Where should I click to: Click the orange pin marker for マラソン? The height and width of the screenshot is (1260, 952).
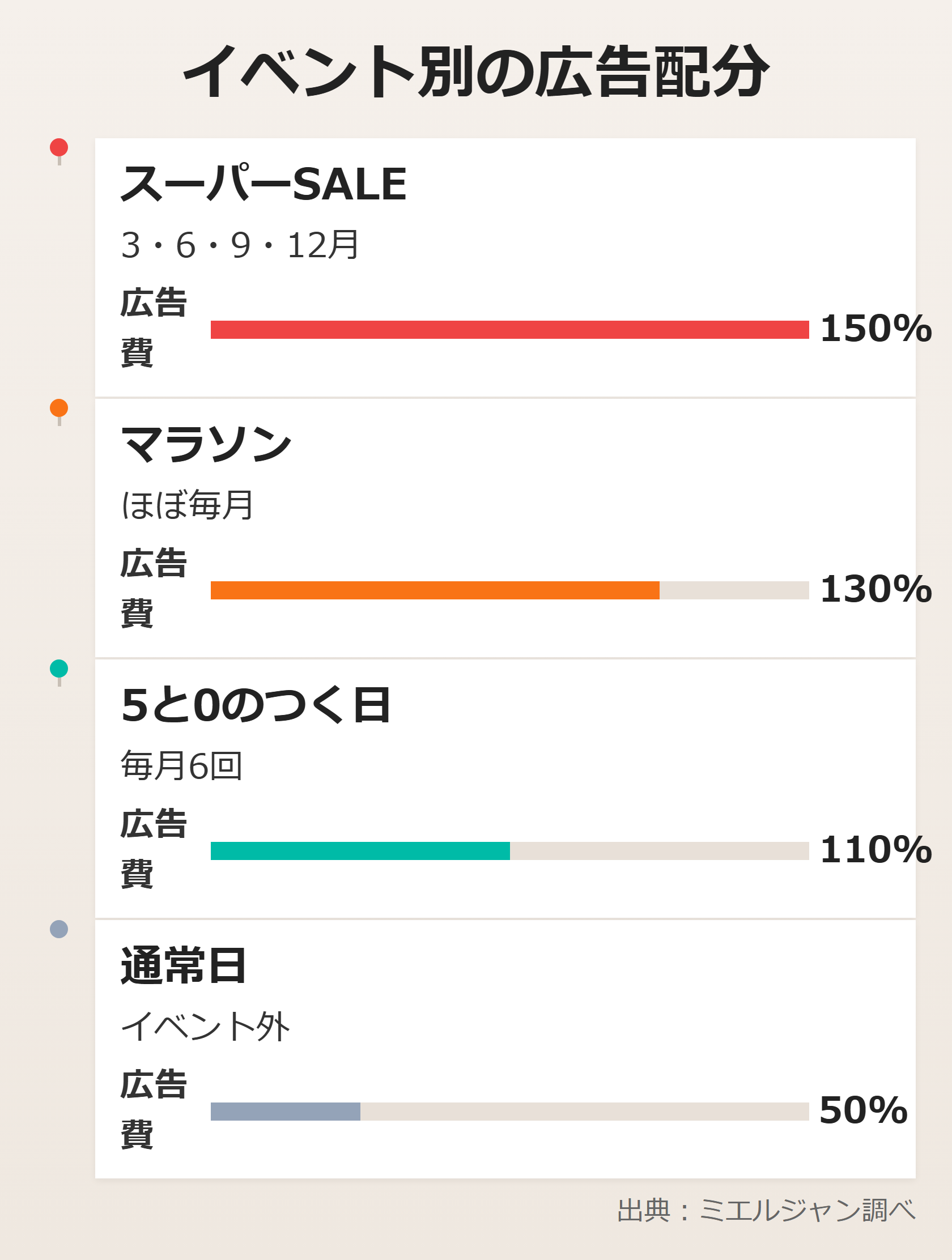(59, 408)
